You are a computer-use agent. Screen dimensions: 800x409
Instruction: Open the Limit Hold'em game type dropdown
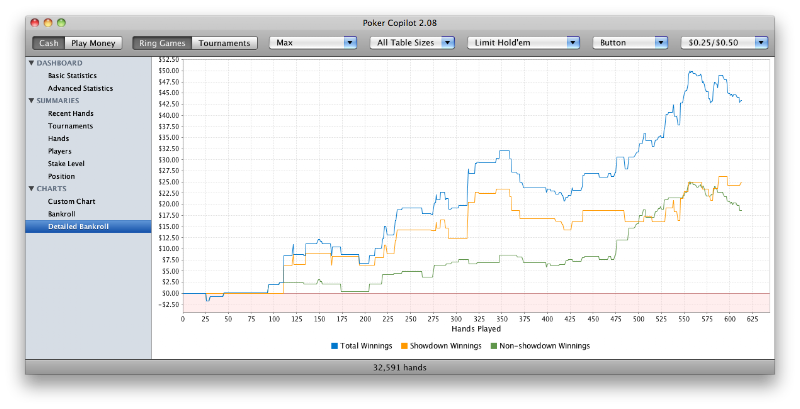click(523, 43)
